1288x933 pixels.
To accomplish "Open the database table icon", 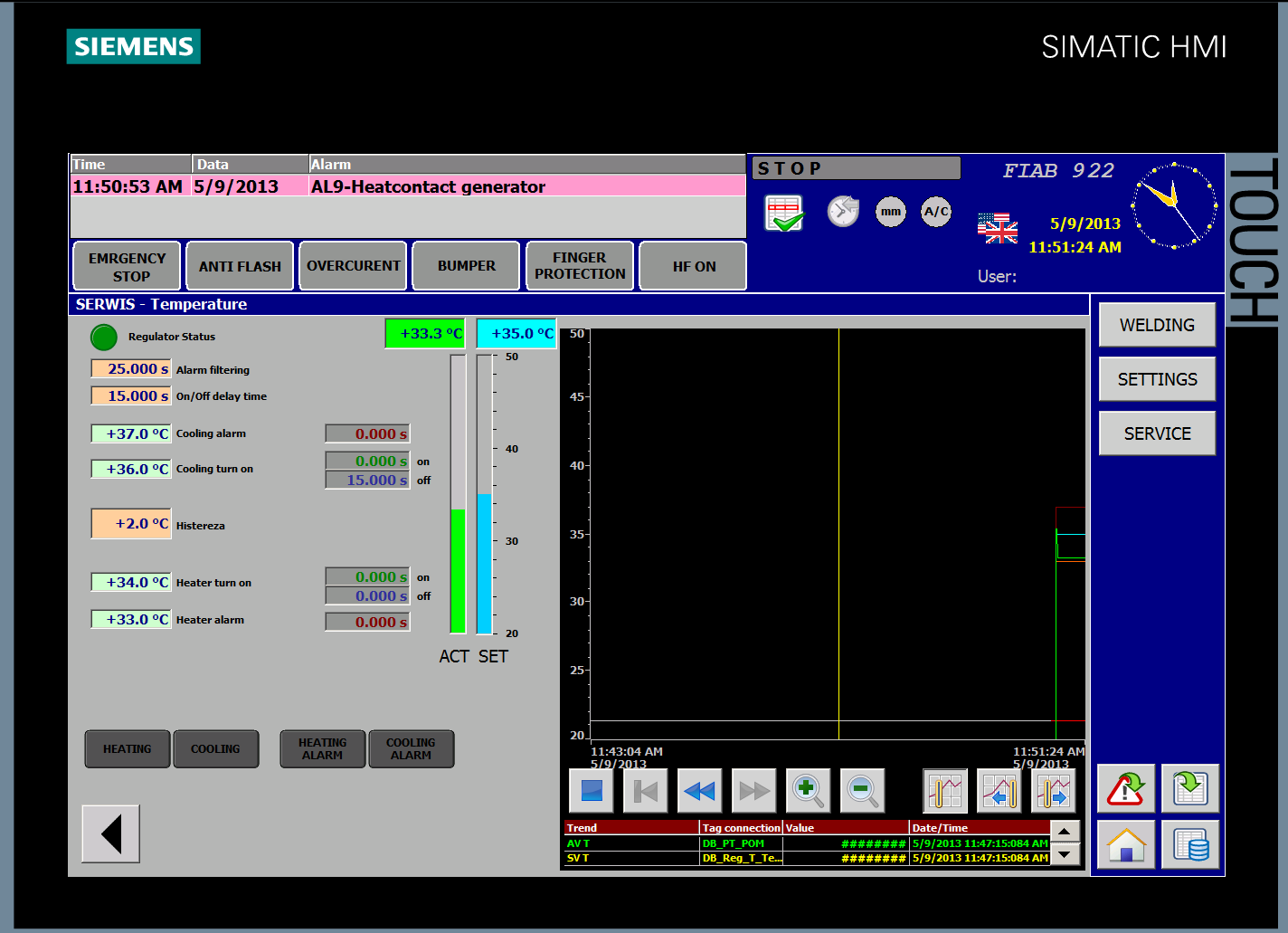I will 1190,845.
